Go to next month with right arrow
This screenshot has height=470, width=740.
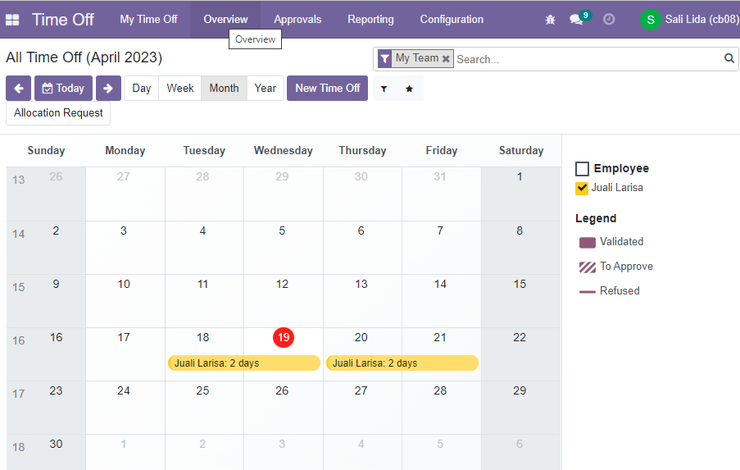108,88
